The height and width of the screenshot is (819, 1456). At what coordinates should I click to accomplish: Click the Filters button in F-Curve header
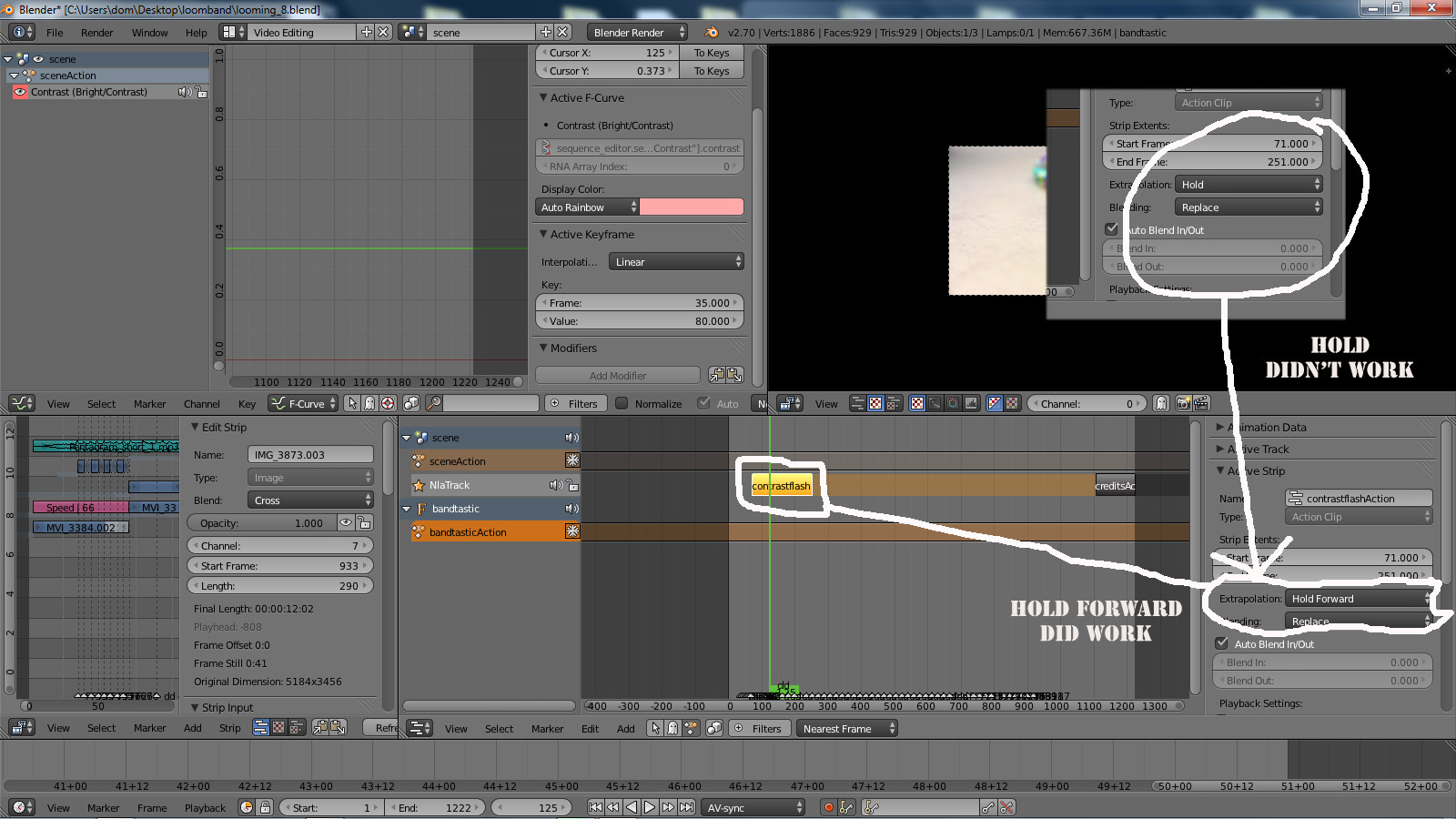pyautogui.click(x=574, y=403)
